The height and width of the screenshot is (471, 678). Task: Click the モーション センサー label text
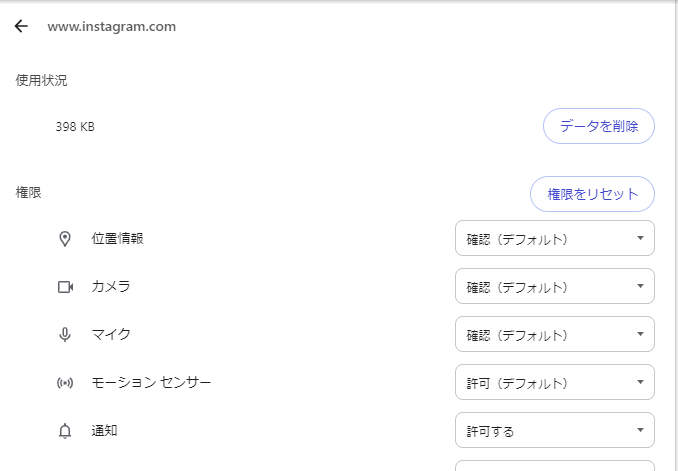point(151,382)
